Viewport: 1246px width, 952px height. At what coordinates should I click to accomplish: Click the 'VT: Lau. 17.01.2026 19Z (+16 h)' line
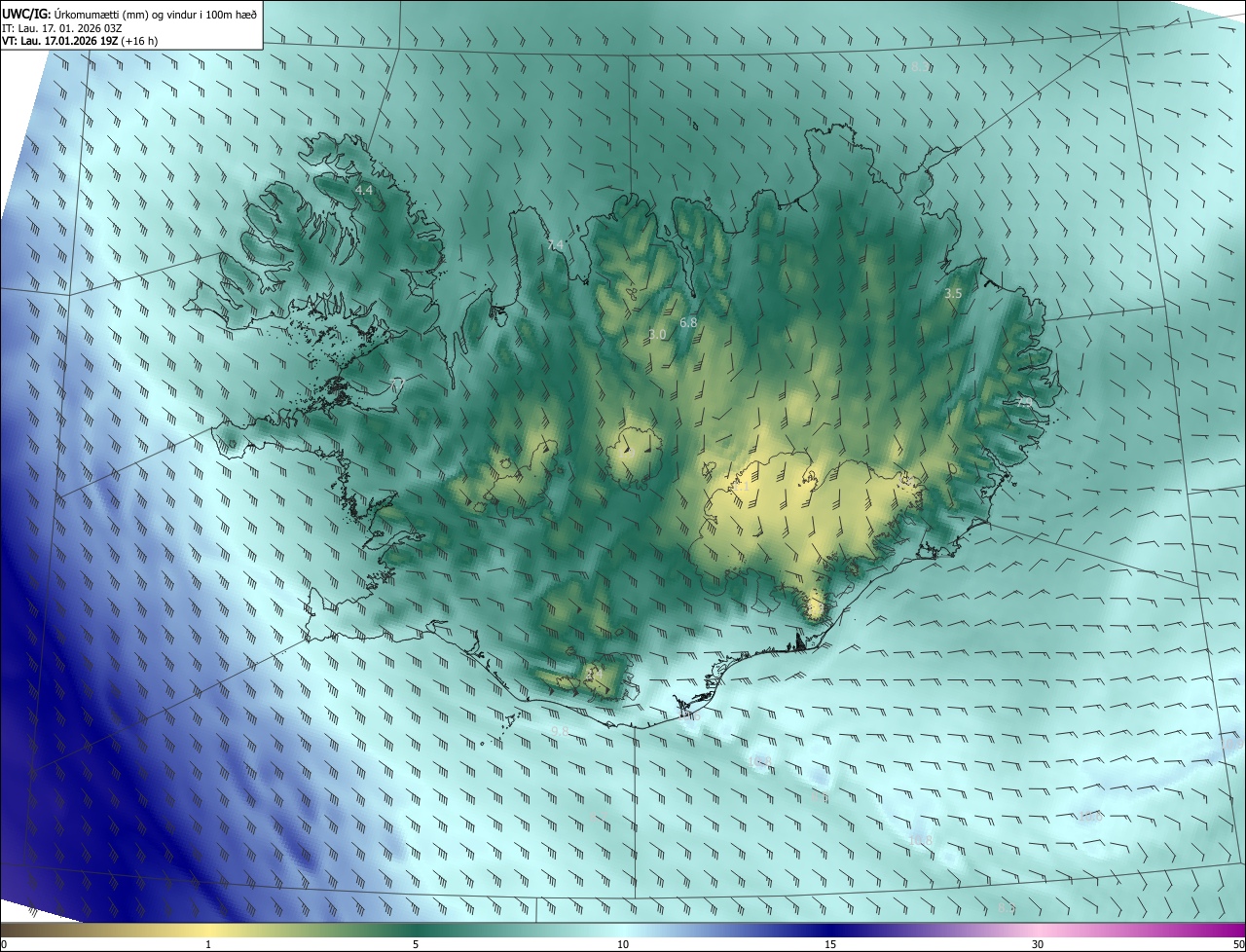tap(80, 41)
